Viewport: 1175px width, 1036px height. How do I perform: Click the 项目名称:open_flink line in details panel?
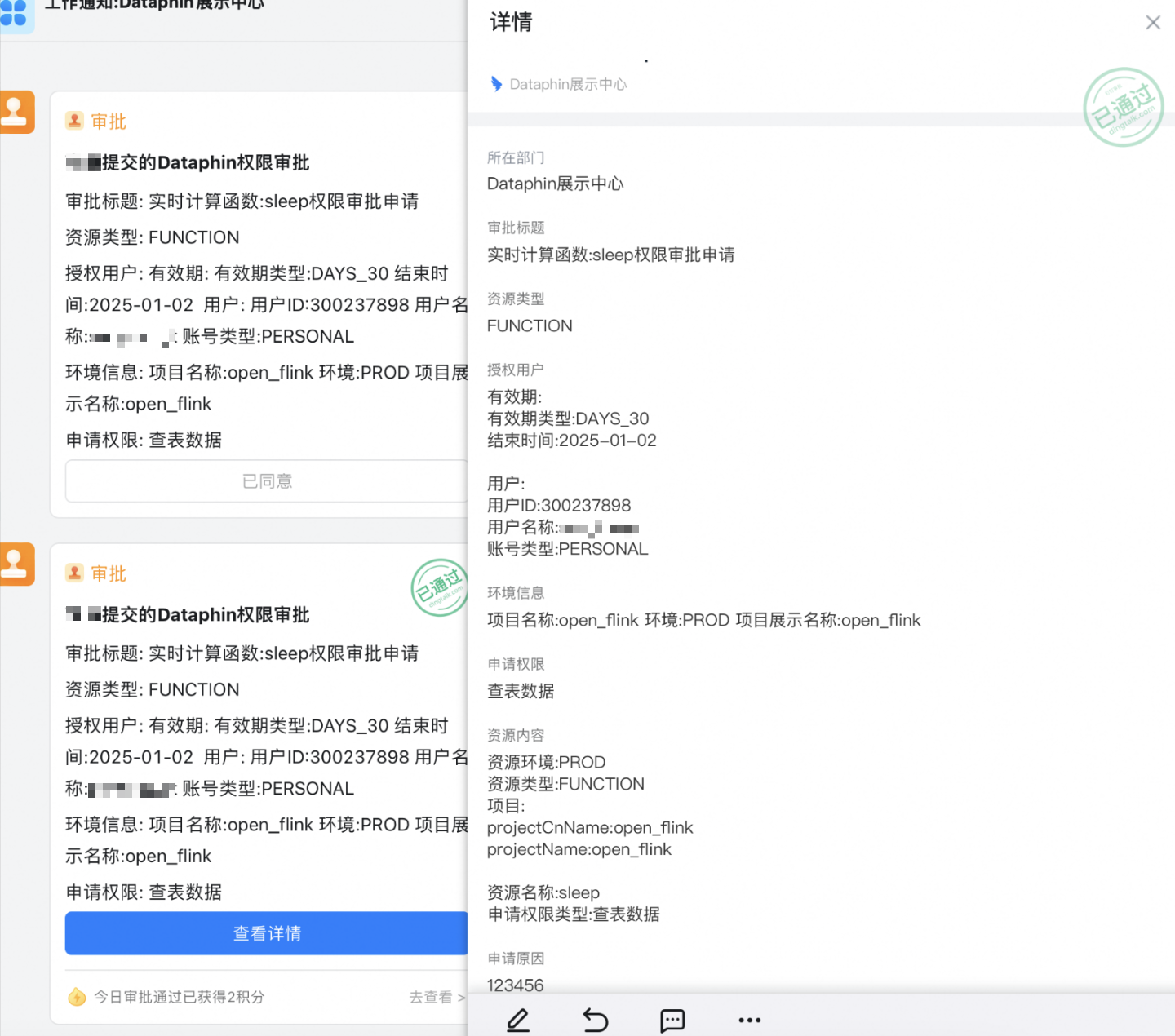[x=703, y=620]
